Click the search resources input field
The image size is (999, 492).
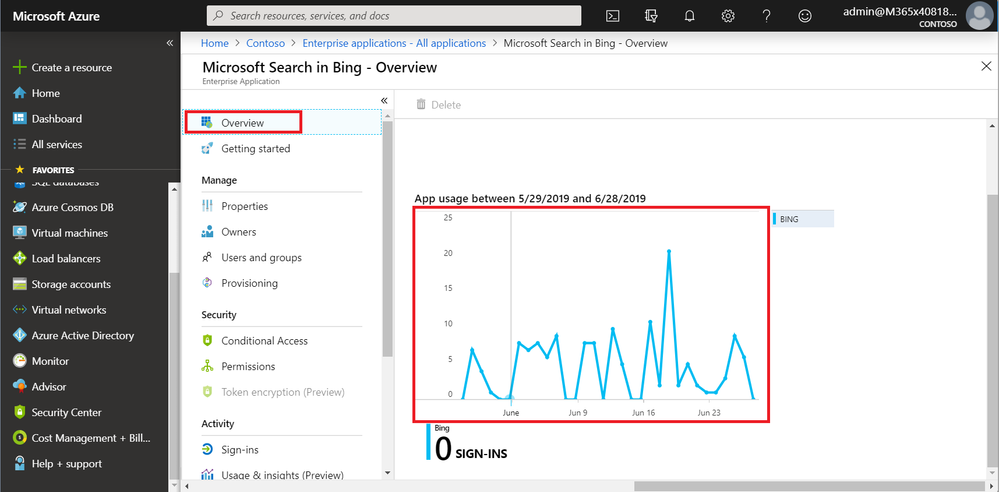pyautogui.click(x=394, y=15)
